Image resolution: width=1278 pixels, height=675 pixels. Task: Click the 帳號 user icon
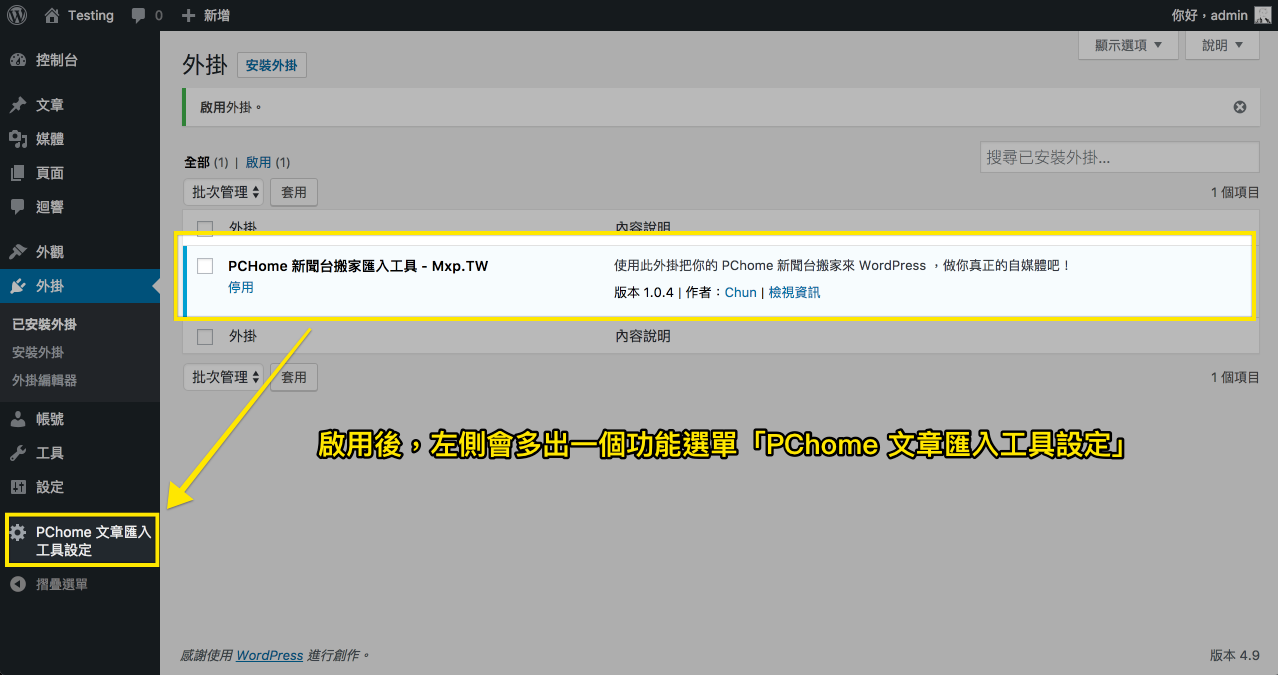pos(18,419)
